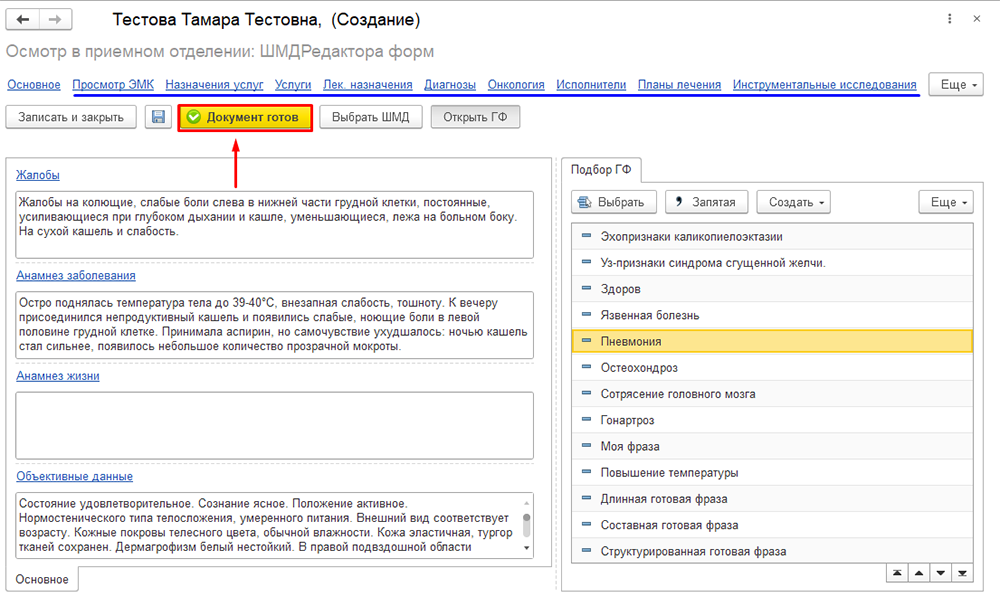Expand the top Еще dropdown in navigation bar
The width and height of the screenshot is (1000, 596).
click(956, 84)
